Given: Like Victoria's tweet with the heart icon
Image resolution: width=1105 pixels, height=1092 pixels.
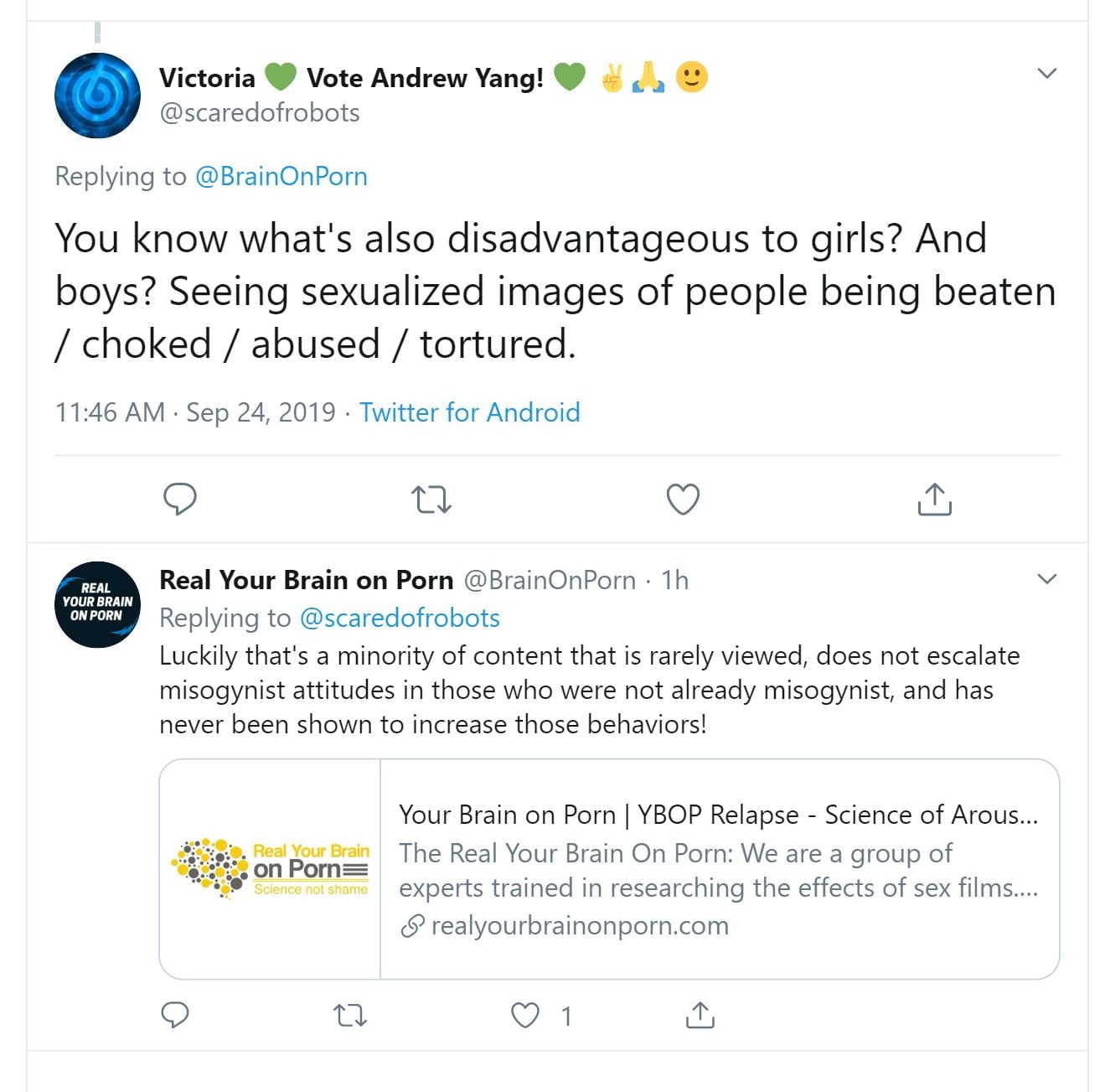Looking at the screenshot, I should (x=683, y=499).
